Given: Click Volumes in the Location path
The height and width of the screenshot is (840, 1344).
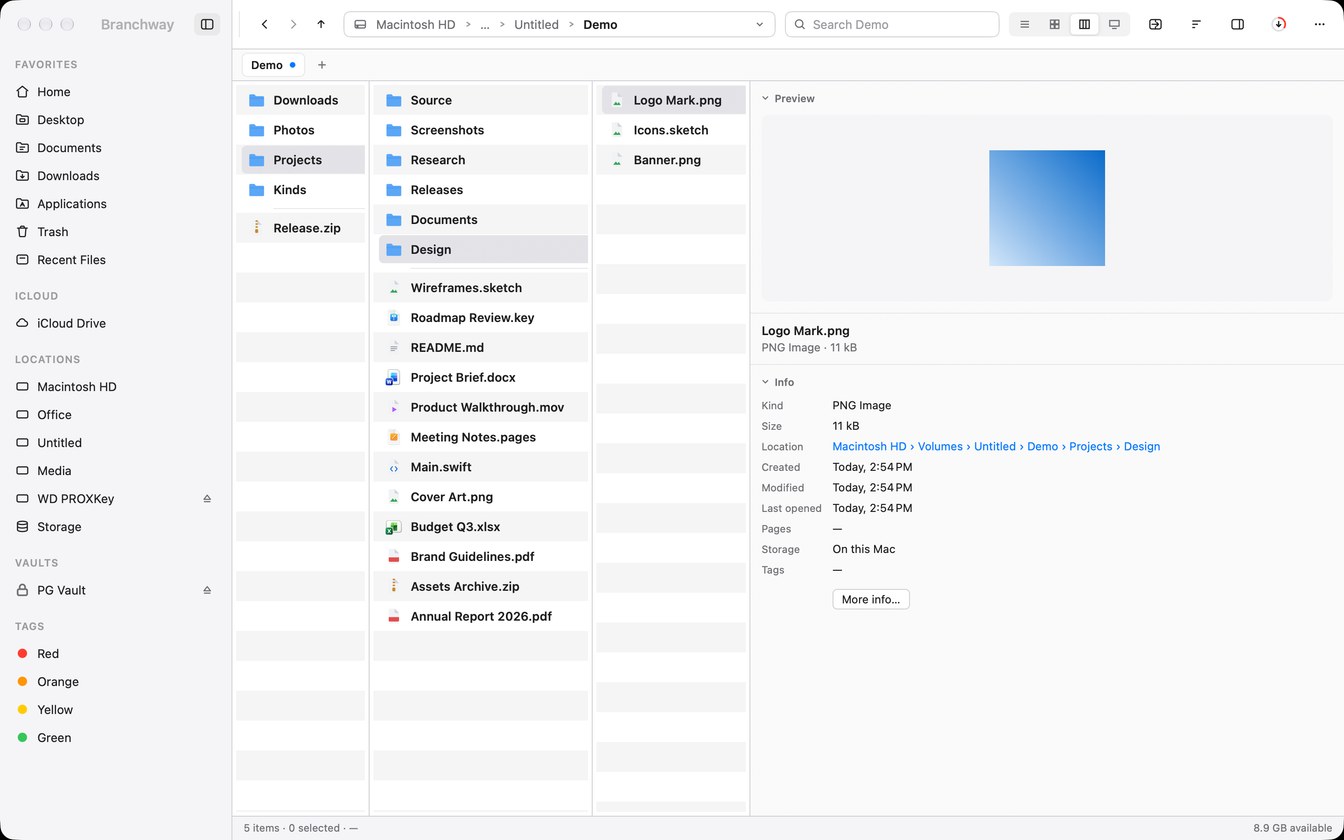Looking at the screenshot, I should pos(940,447).
